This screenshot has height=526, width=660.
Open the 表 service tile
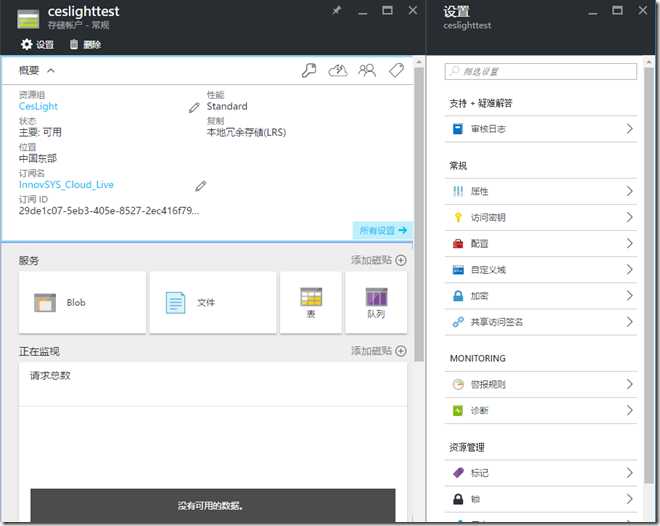311,303
